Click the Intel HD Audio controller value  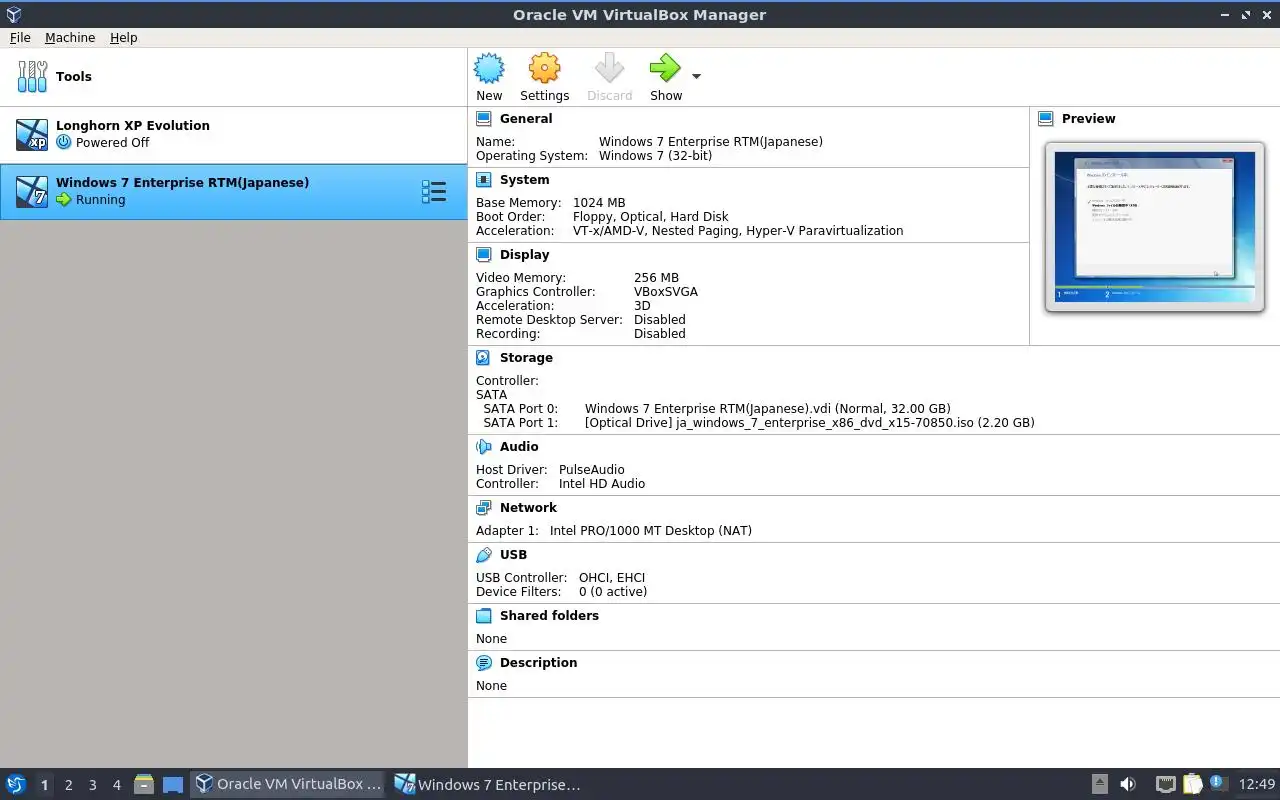coord(602,484)
